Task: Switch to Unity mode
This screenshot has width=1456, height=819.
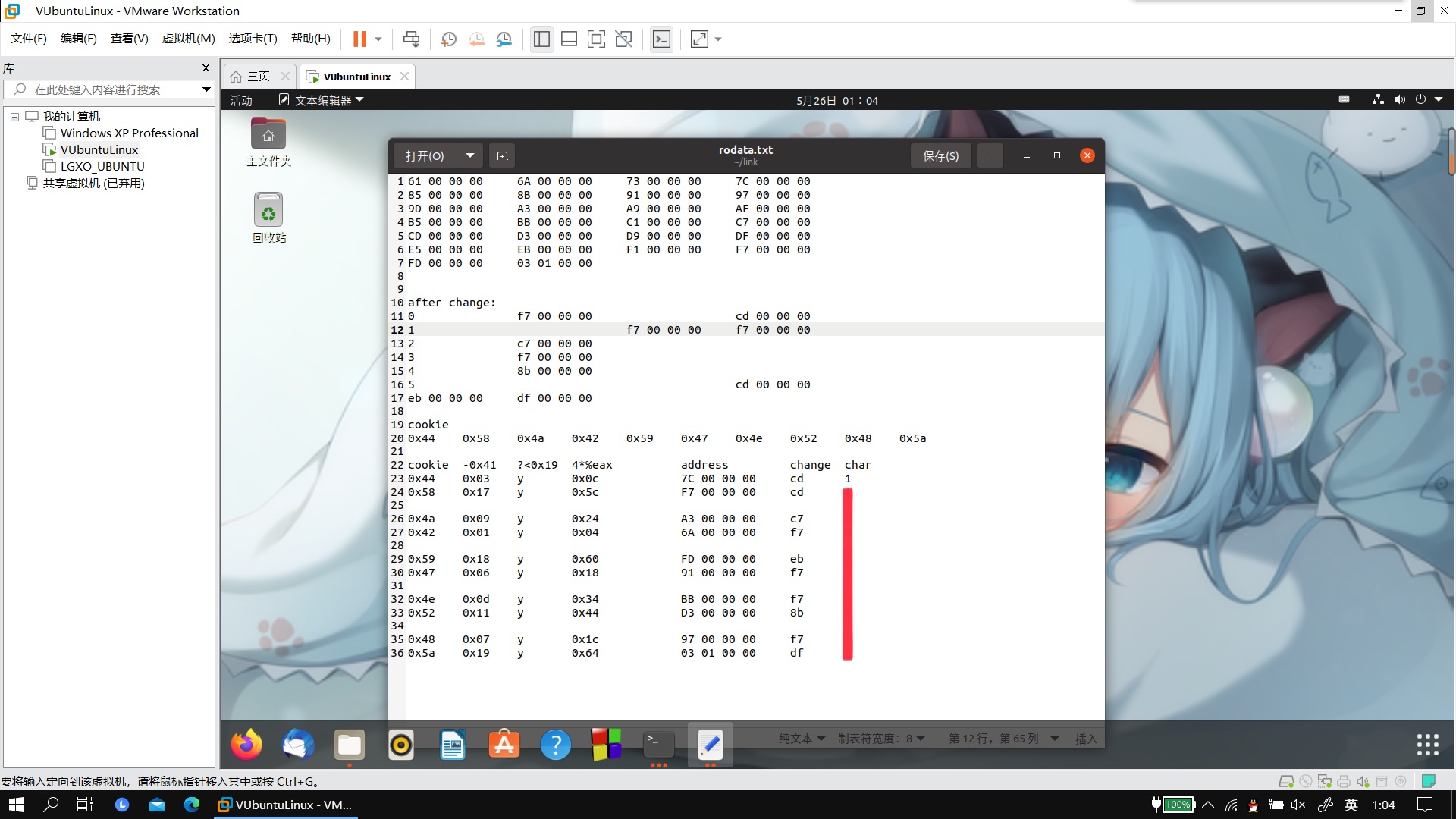Action: [624, 39]
